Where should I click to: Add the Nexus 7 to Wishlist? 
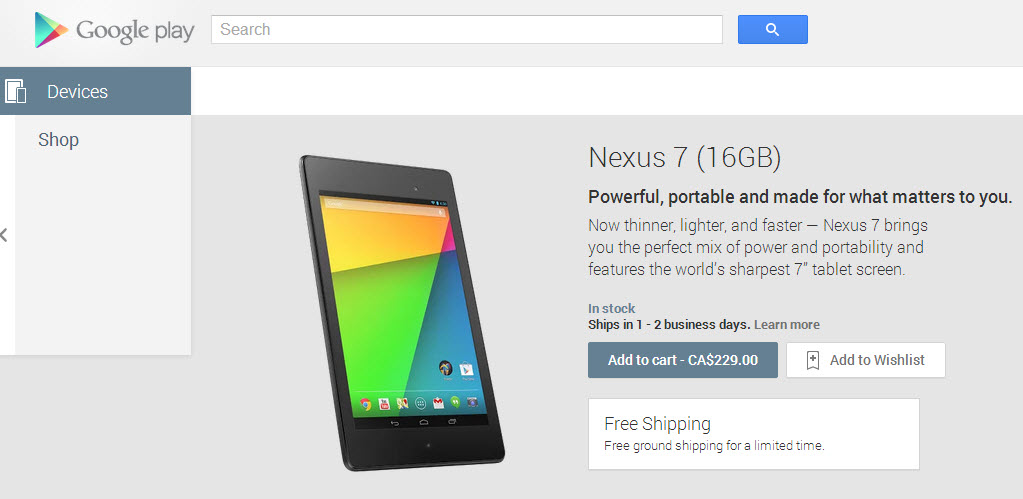(x=866, y=360)
